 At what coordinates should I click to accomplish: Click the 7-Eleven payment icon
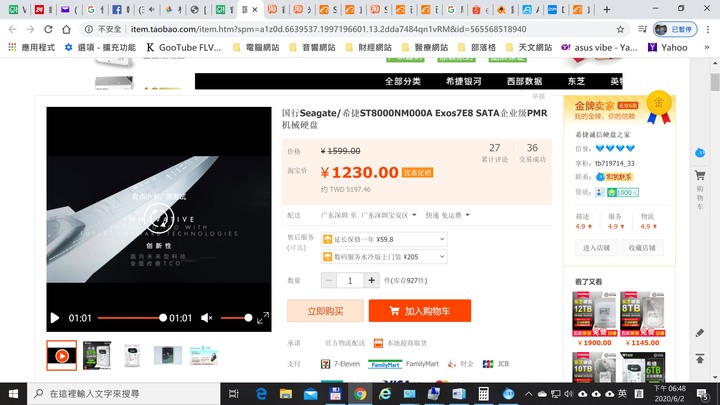coord(326,364)
